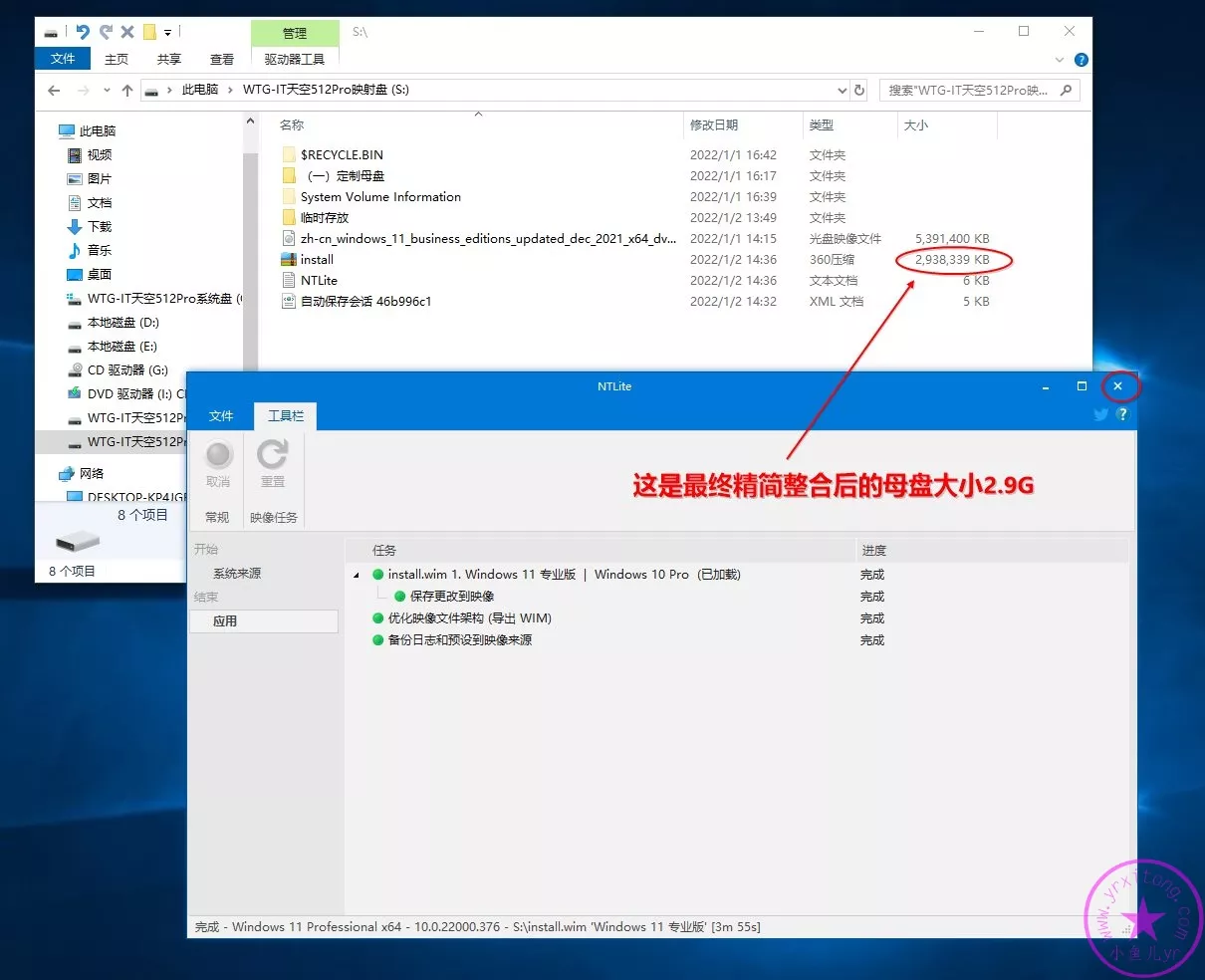Screen dimensions: 1205x980
Task: Open the Twitter bird icon in NTLite
Action: pos(1100,414)
